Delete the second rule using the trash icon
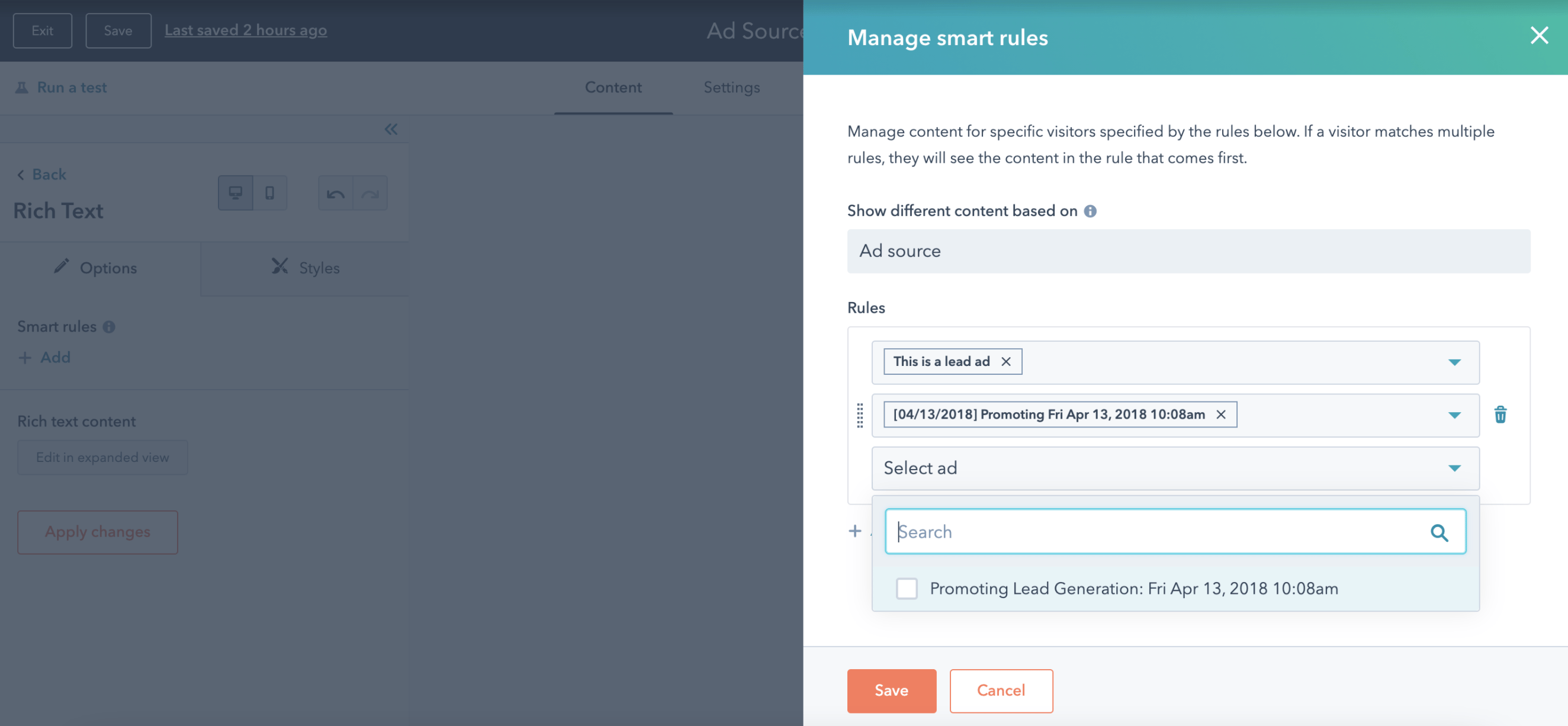1568x726 pixels. tap(1500, 415)
